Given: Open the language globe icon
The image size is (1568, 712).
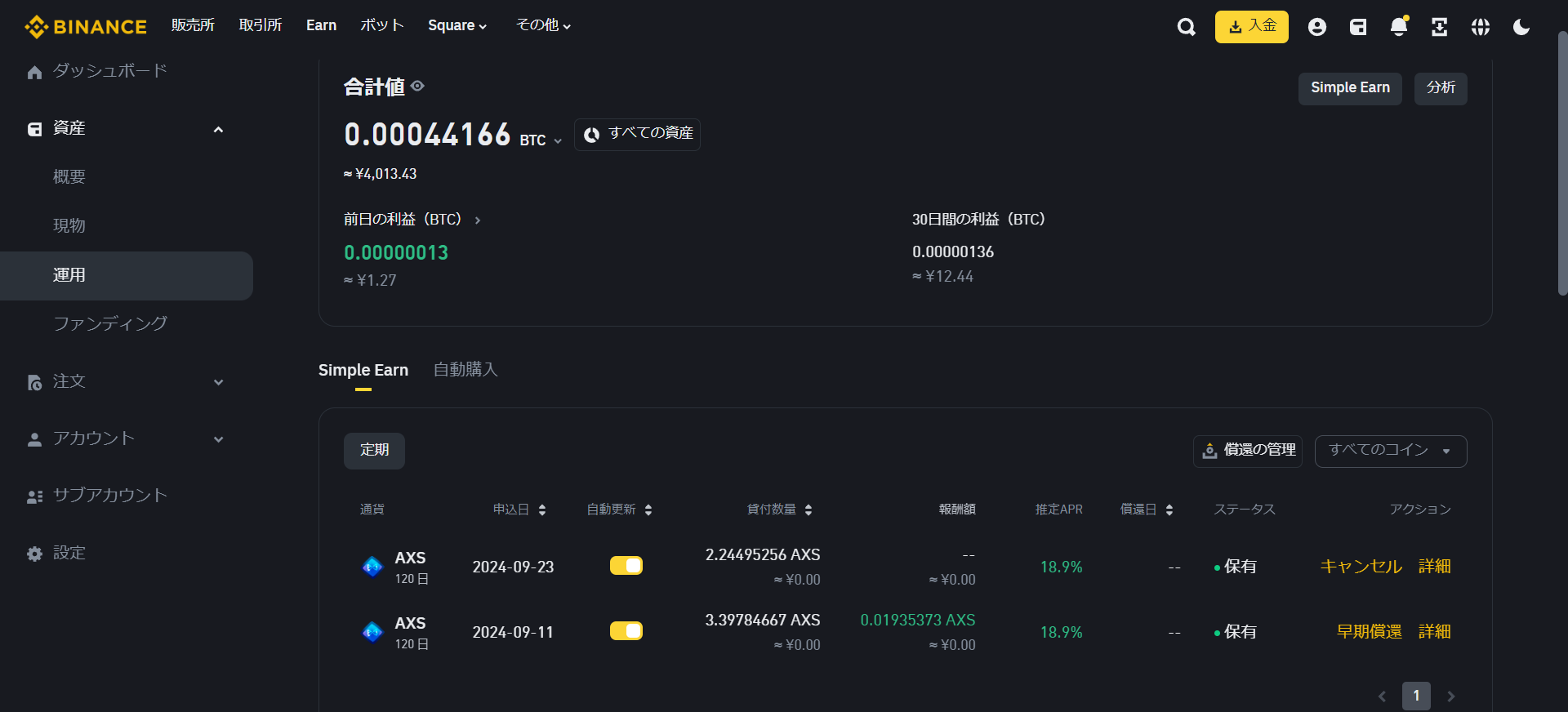Looking at the screenshot, I should point(1480,27).
